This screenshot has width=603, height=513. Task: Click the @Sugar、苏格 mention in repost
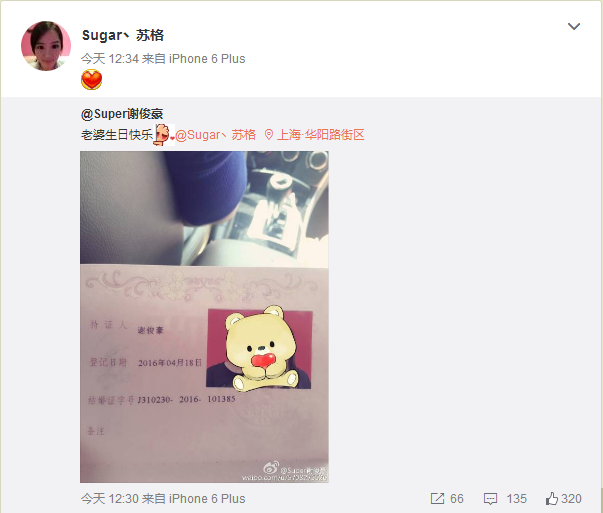click(215, 135)
